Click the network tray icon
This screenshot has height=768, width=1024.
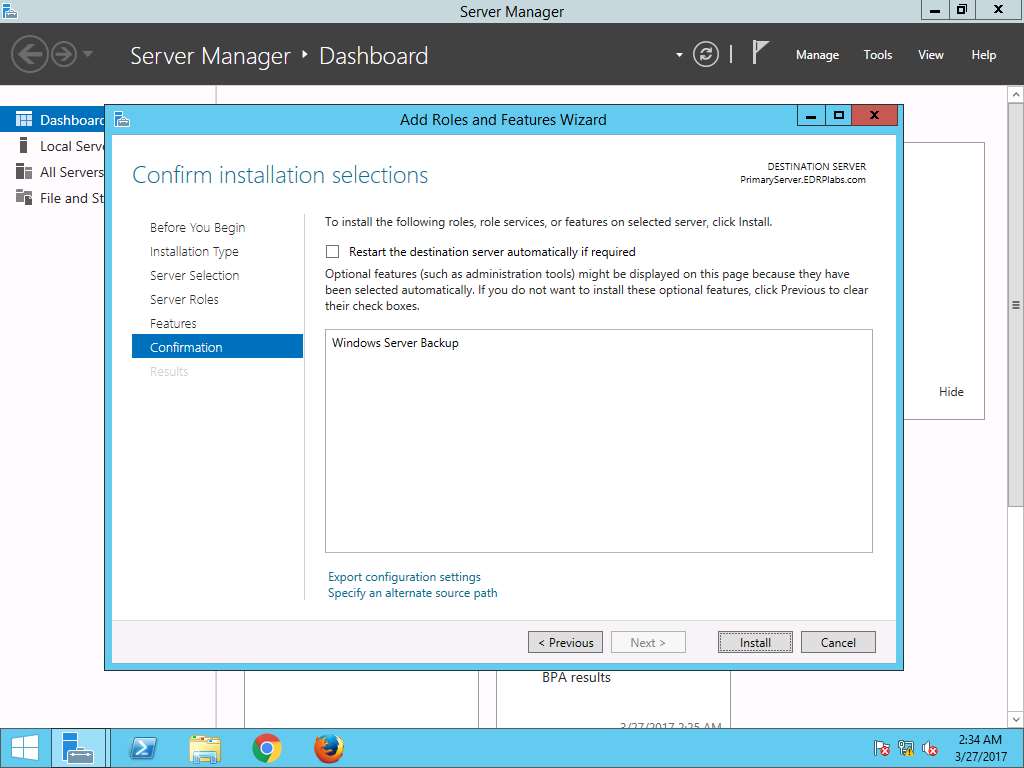906,748
